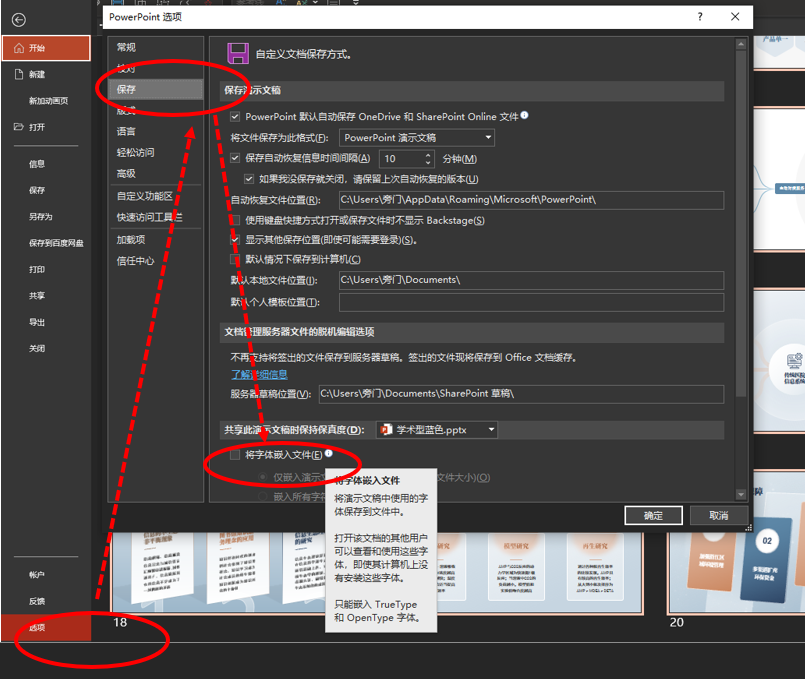Select 信任中心 category
This screenshot has height=679, width=805.
(x=156, y=261)
